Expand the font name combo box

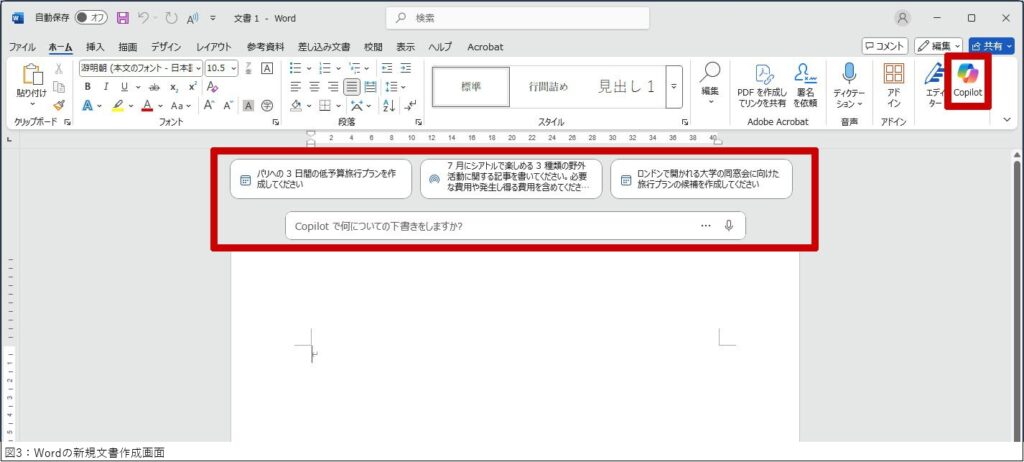[x=198, y=68]
